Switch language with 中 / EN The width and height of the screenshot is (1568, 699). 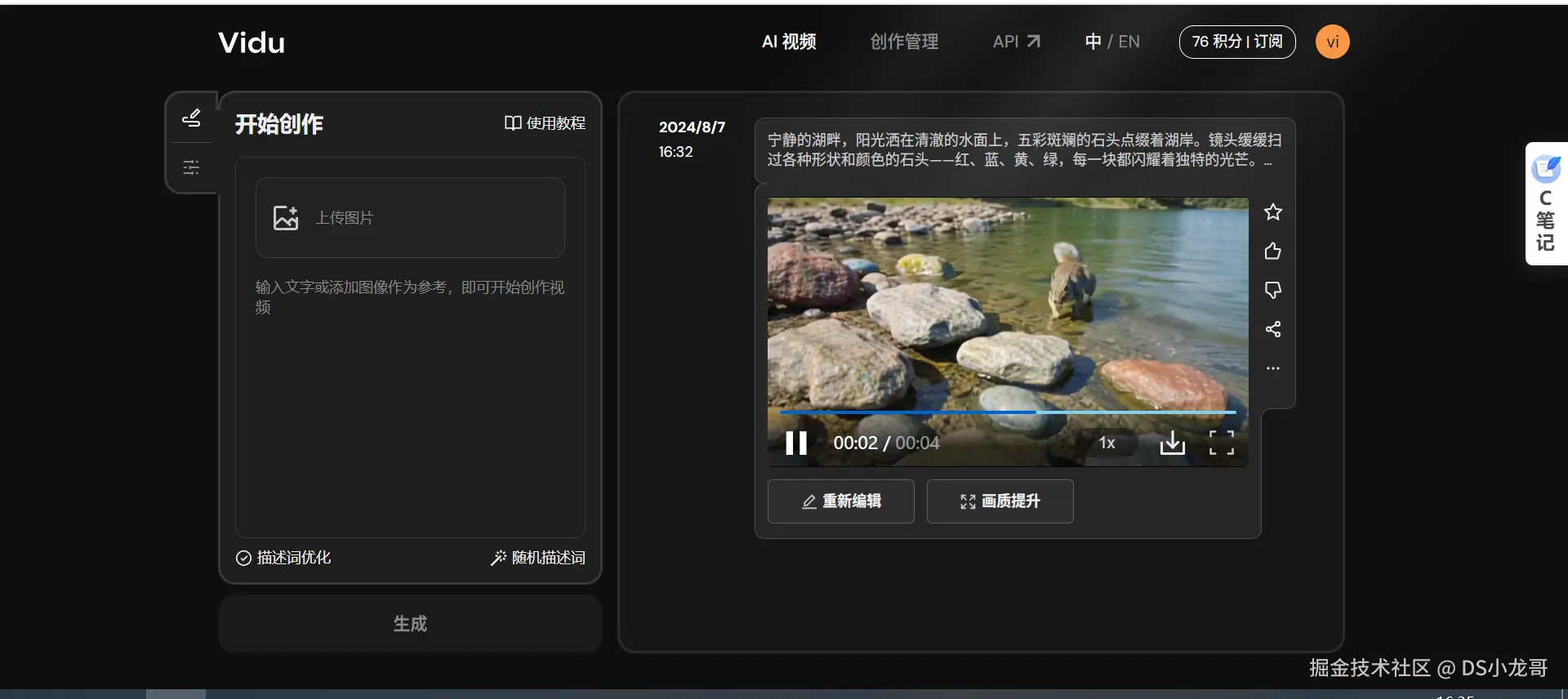click(1112, 42)
